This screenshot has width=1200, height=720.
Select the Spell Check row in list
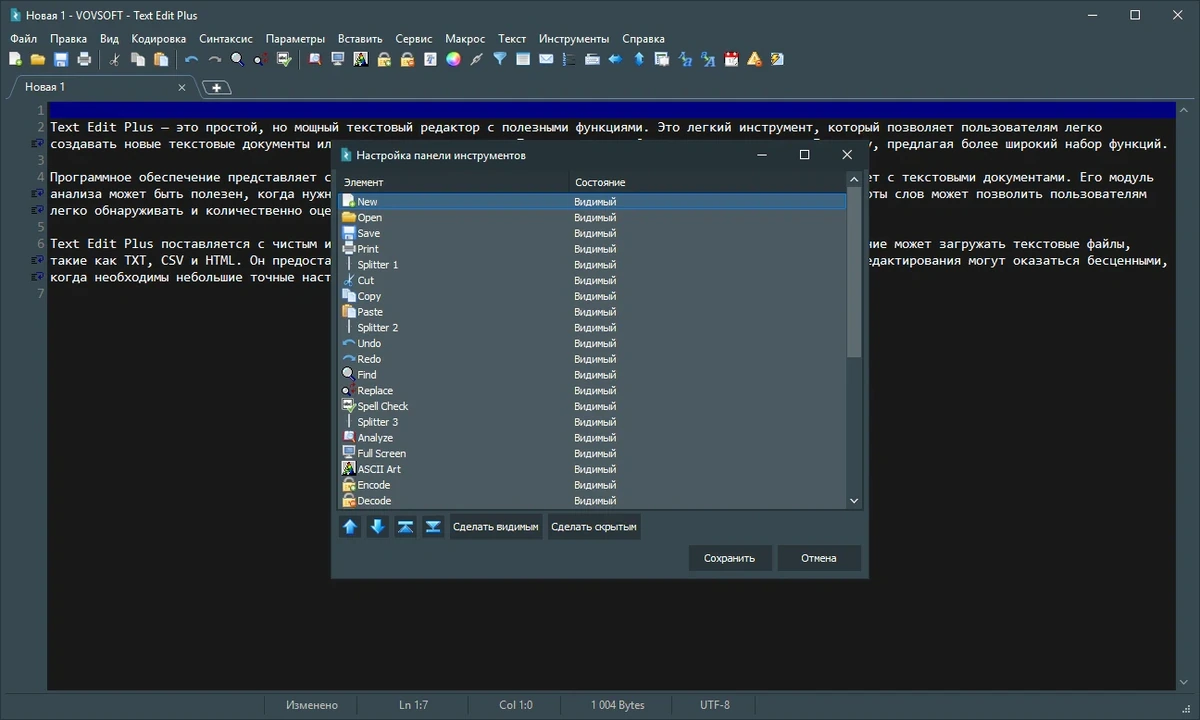pyautogui.click(x=593, y=406)
